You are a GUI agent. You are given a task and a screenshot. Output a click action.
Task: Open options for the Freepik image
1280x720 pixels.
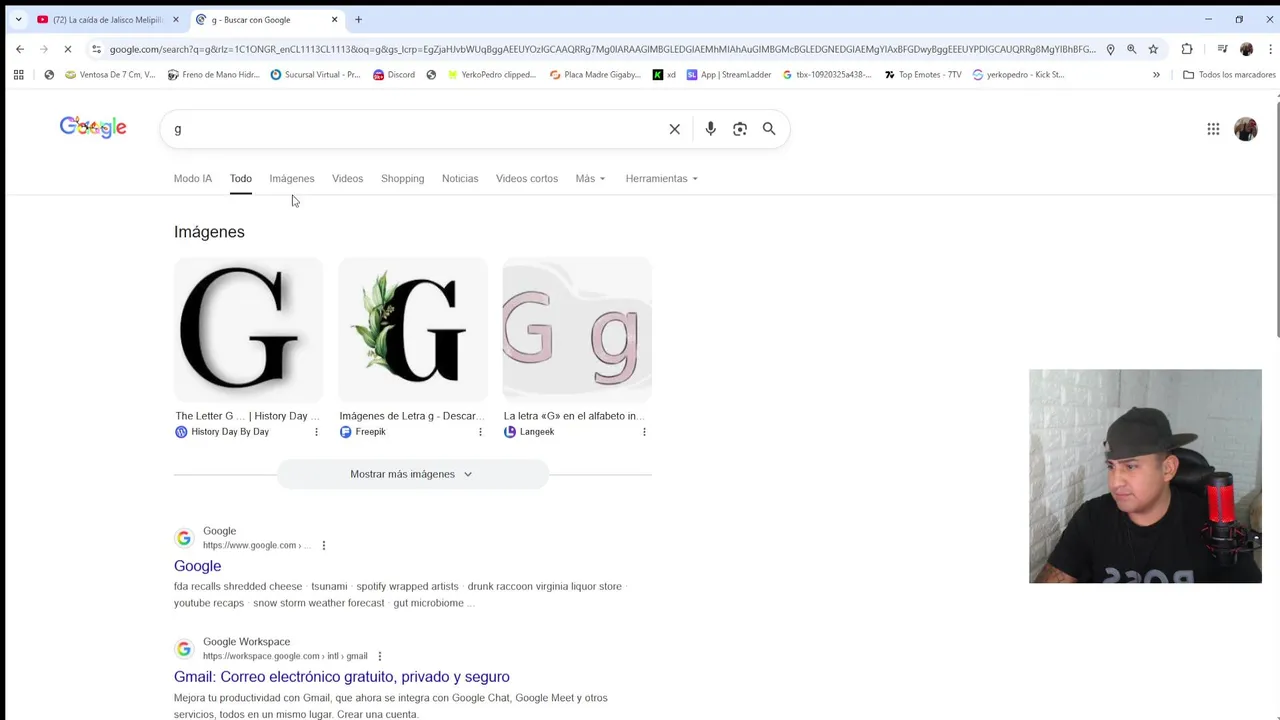tap(480, 432)
